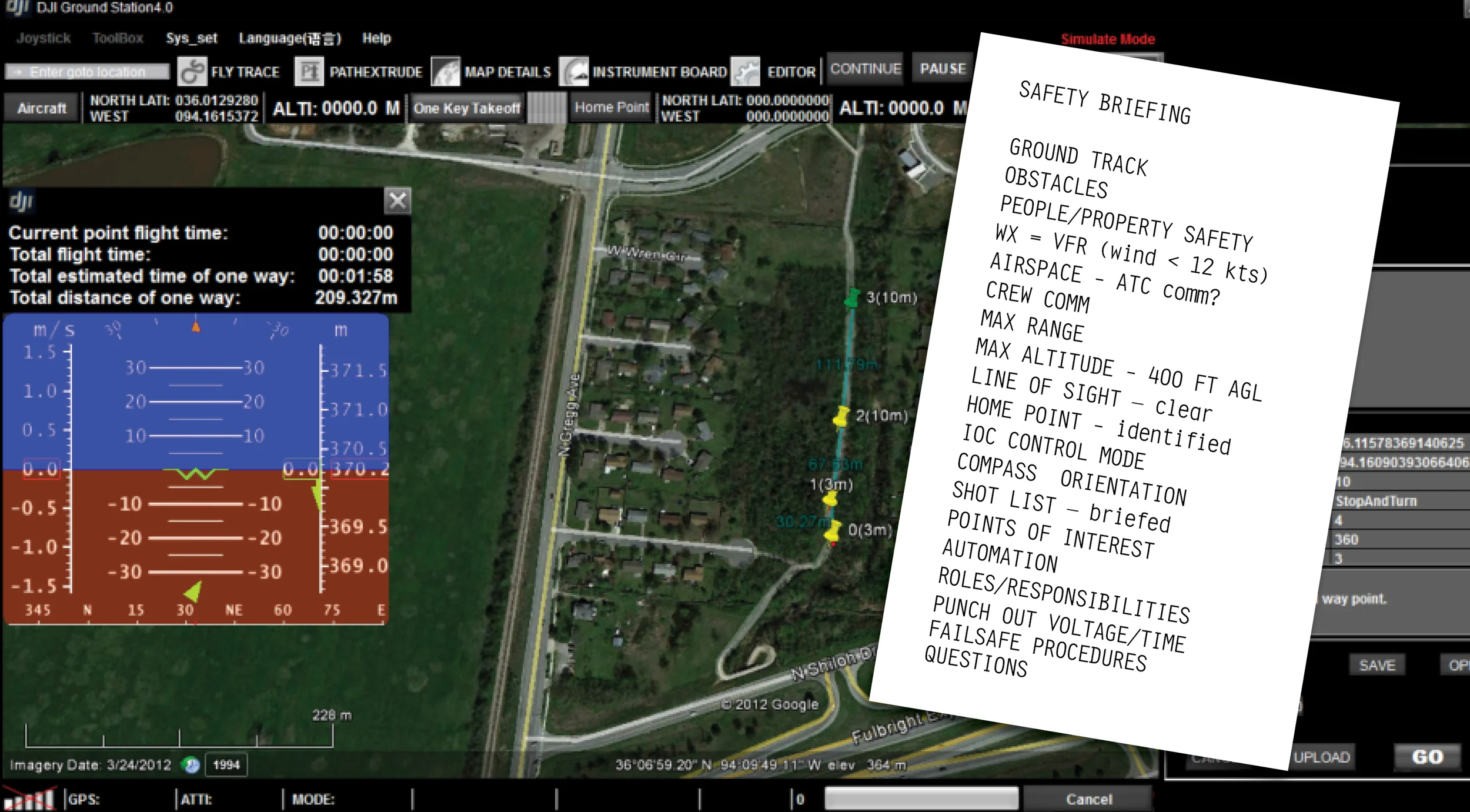Select yellow waypoint pin 2(10m)
The image size is (1470, 812).
click(841, 417)
